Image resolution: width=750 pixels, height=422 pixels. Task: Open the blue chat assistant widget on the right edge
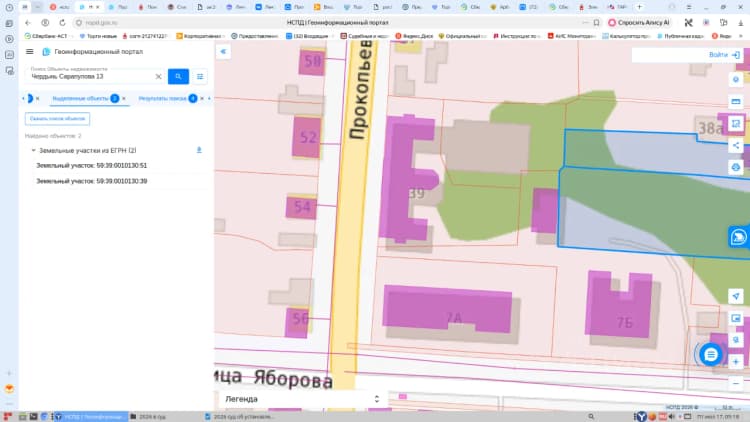(738, 237)
